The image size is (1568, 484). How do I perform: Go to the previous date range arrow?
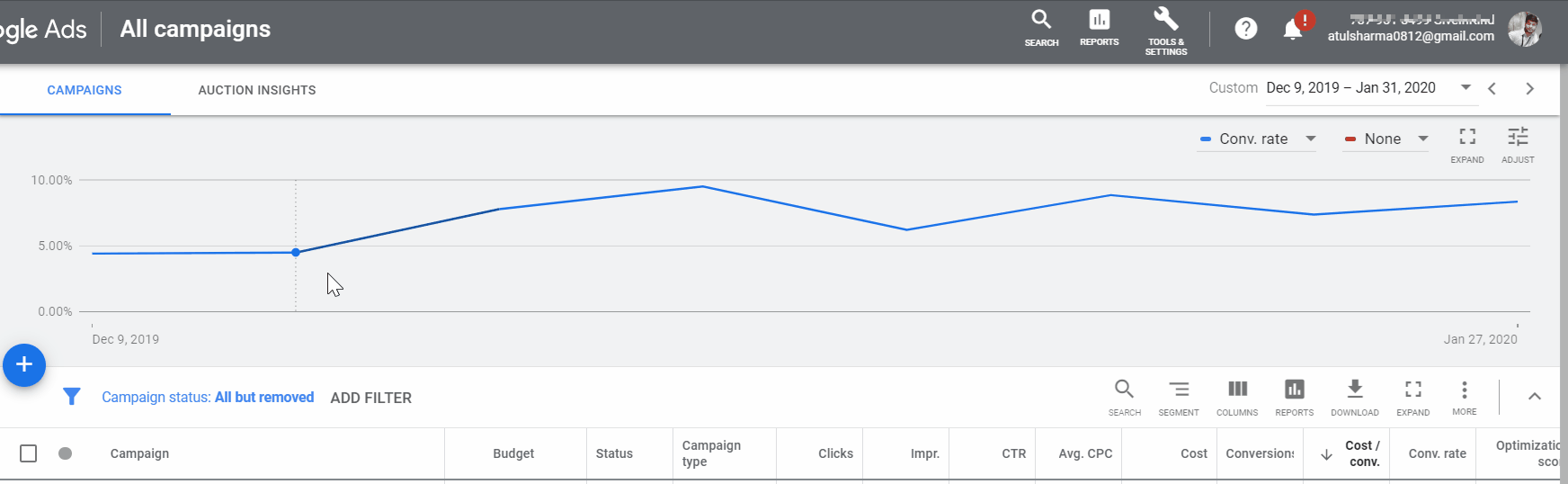point(1492,88)
